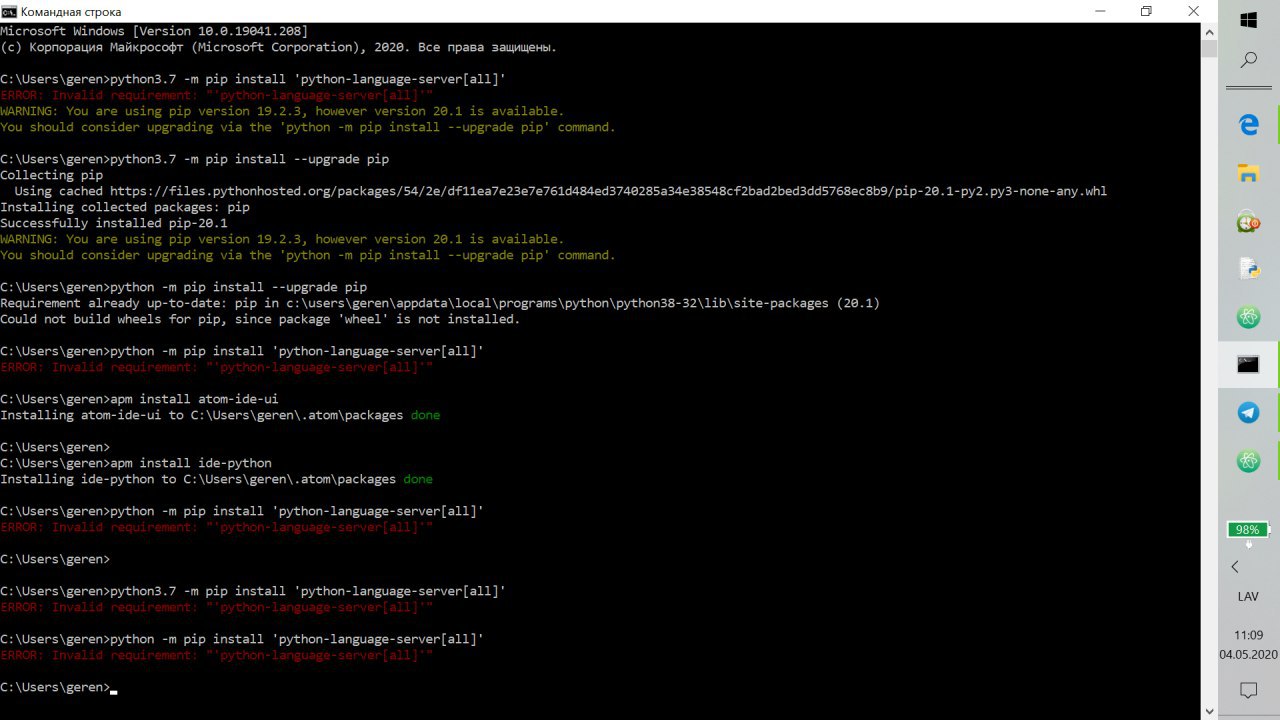Open Telegram from the taskbar
This screenshot has width=1280, height=720.
tap(1248, 413)
